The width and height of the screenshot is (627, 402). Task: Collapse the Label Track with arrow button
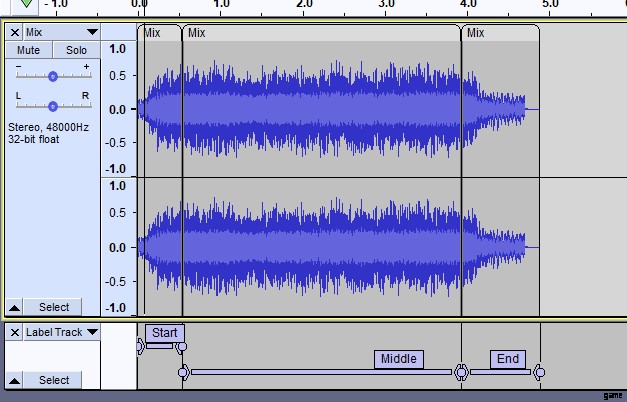coord(15,380)
